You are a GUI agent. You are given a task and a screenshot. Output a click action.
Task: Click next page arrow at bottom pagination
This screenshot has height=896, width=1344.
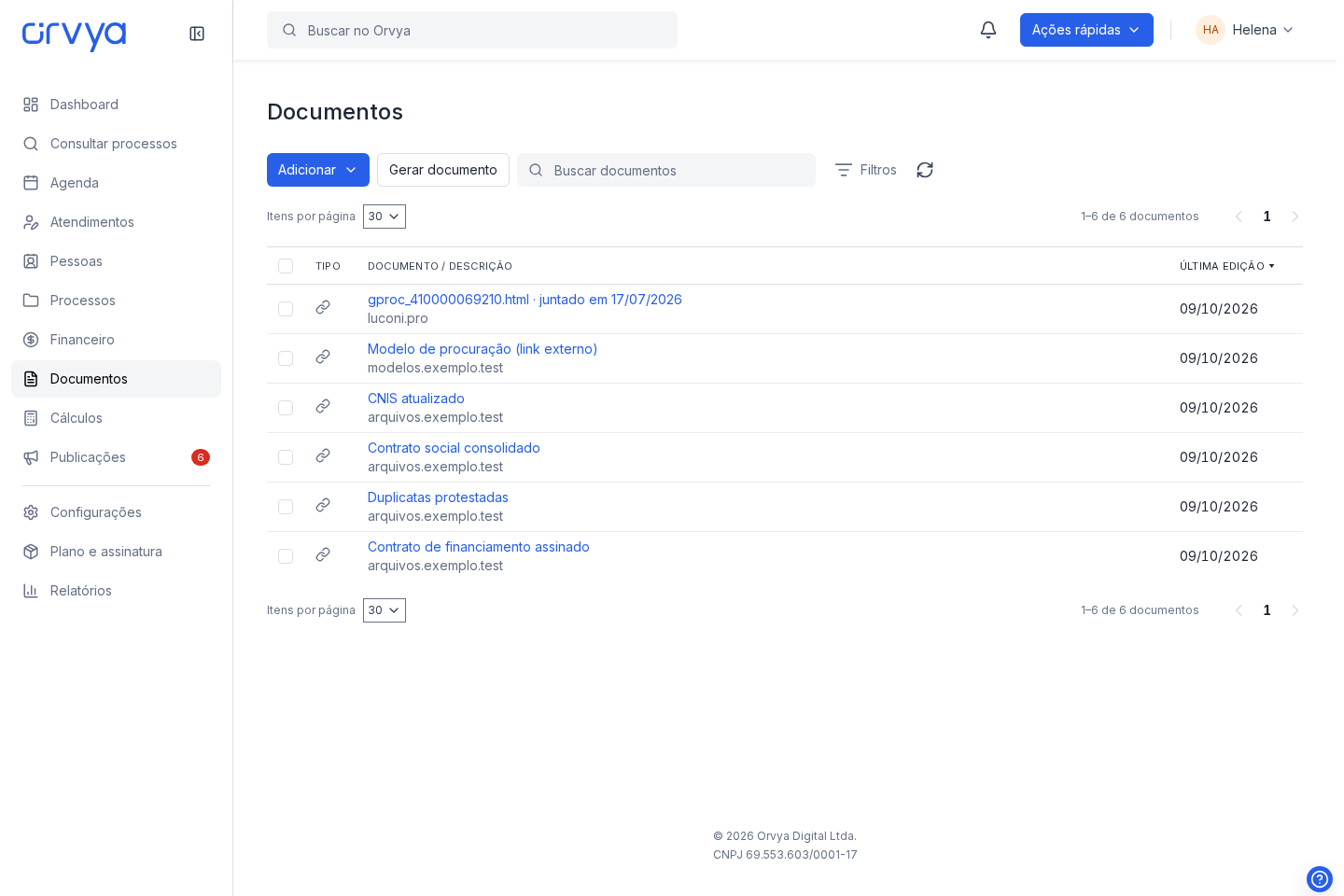1295,610
